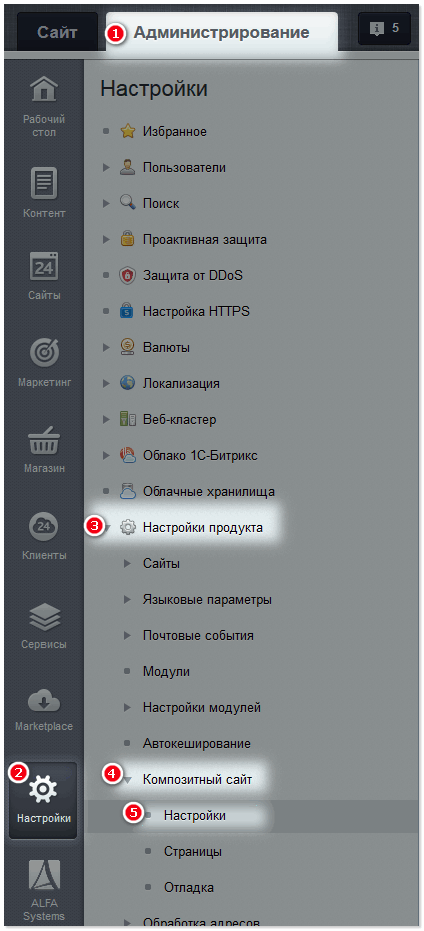Collapse the Композитный сайт arrow

(x=127, y=780)
